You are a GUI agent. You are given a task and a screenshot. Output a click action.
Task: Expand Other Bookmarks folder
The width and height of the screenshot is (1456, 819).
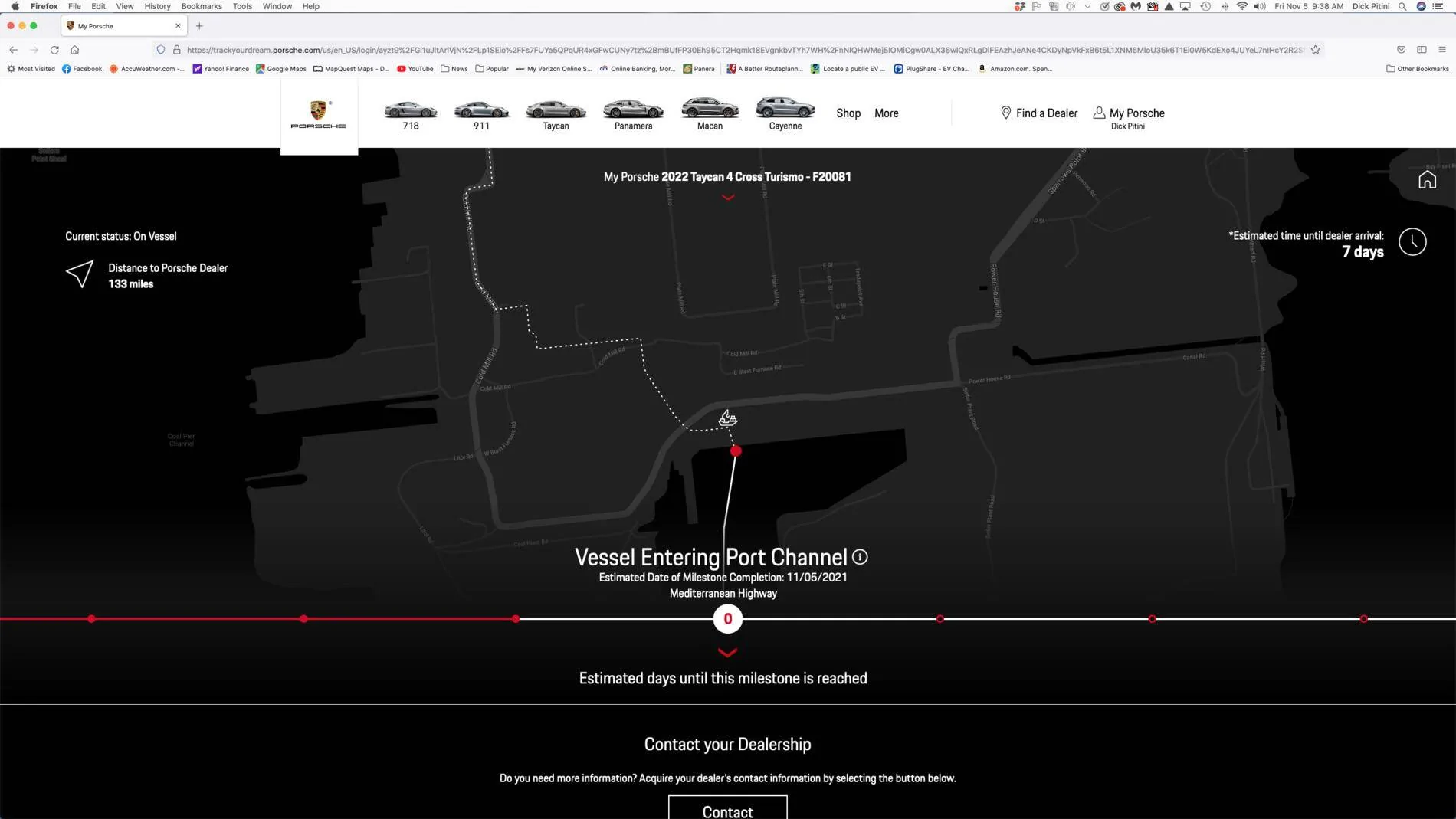(x=1418, y=69)
